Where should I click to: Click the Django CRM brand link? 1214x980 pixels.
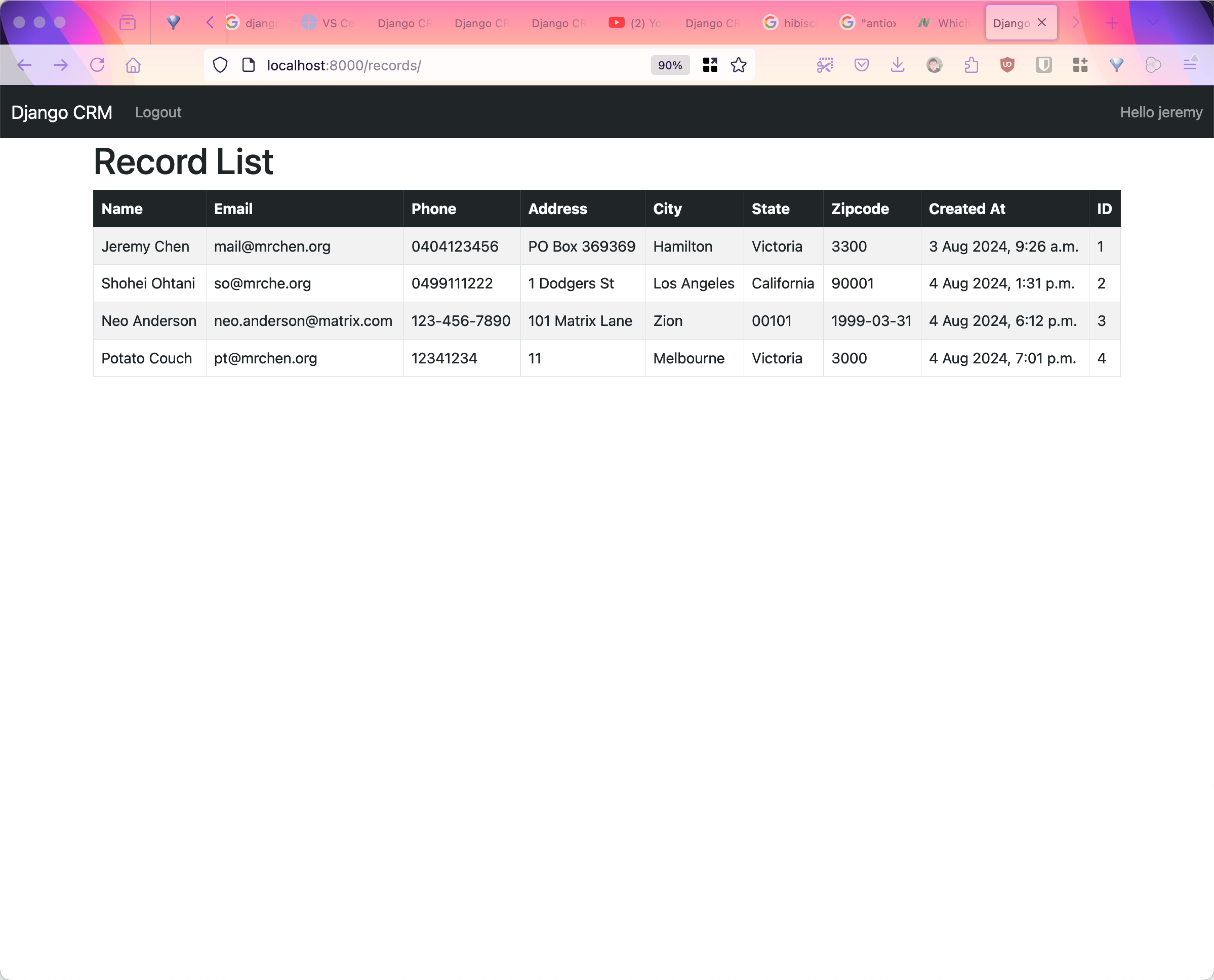coord(62,112)
